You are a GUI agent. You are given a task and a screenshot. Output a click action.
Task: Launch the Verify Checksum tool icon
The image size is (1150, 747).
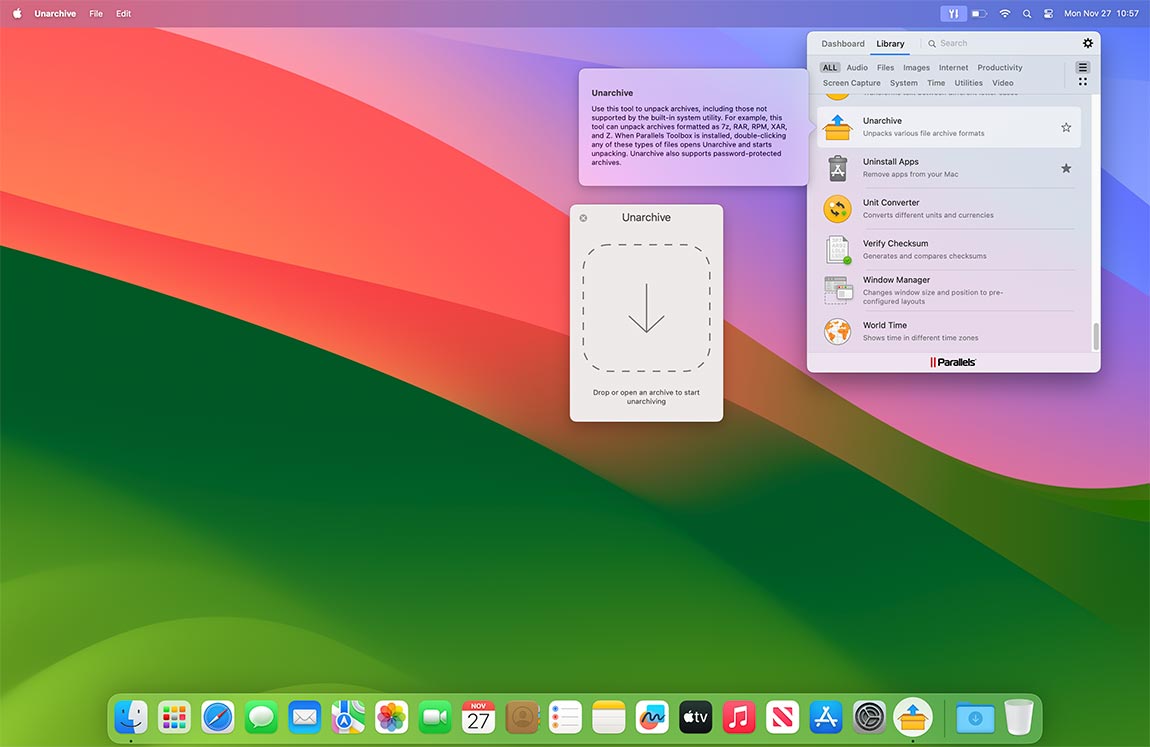click(837, 250)
